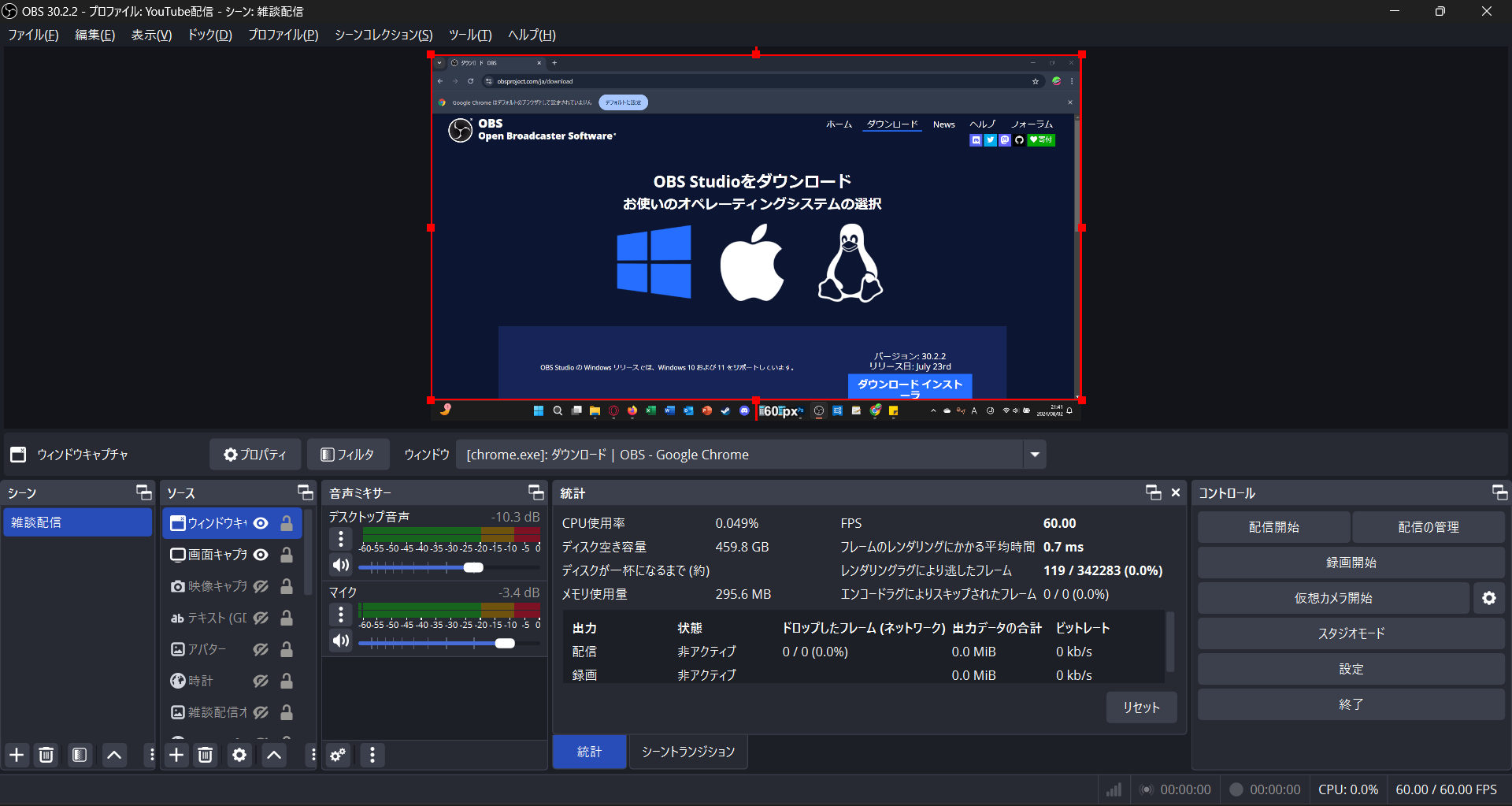Enable スタジオモード
This screenshot has width=1512, height=806.
(1351, 633)
